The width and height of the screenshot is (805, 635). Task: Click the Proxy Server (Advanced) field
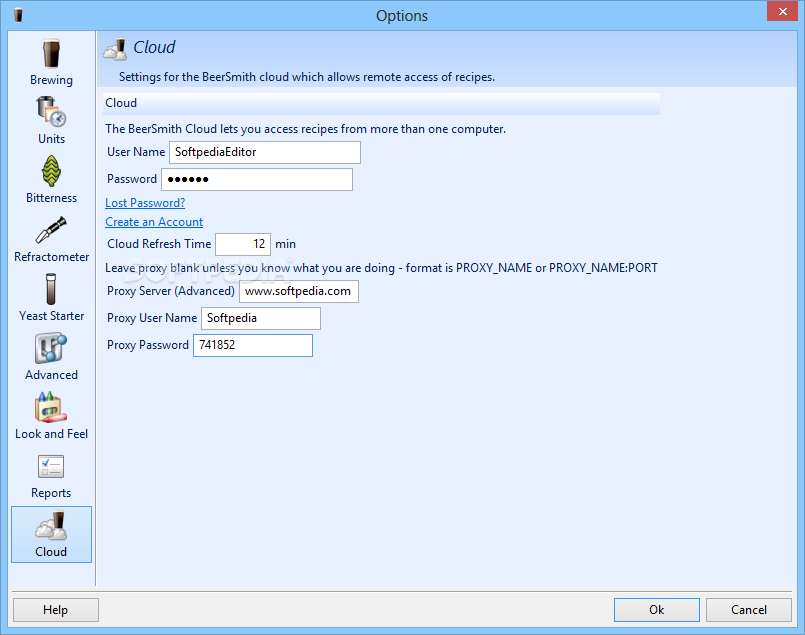pos(299,291)
